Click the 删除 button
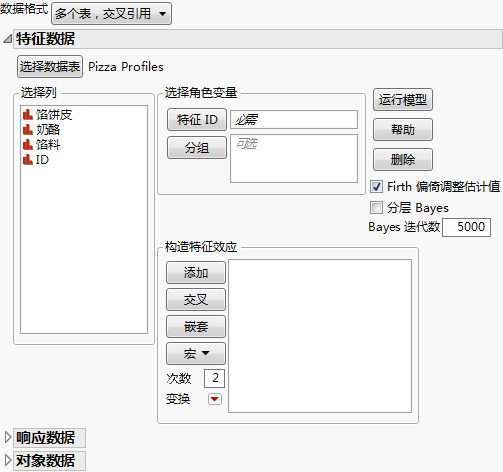 [x=403, y=160]
